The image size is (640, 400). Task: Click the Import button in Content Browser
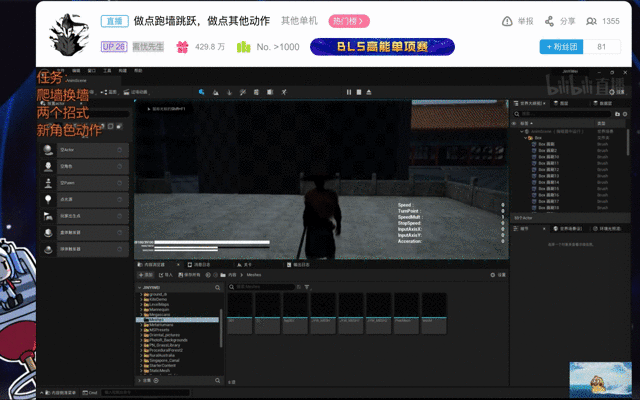(166, 275)
